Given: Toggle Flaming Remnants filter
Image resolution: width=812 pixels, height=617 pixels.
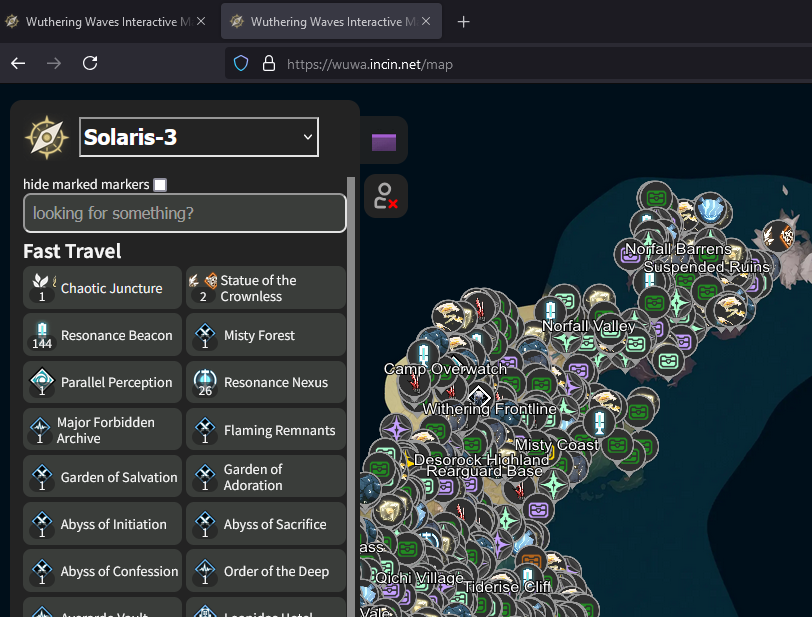Looking at the screenshot, I should [266, 429].
